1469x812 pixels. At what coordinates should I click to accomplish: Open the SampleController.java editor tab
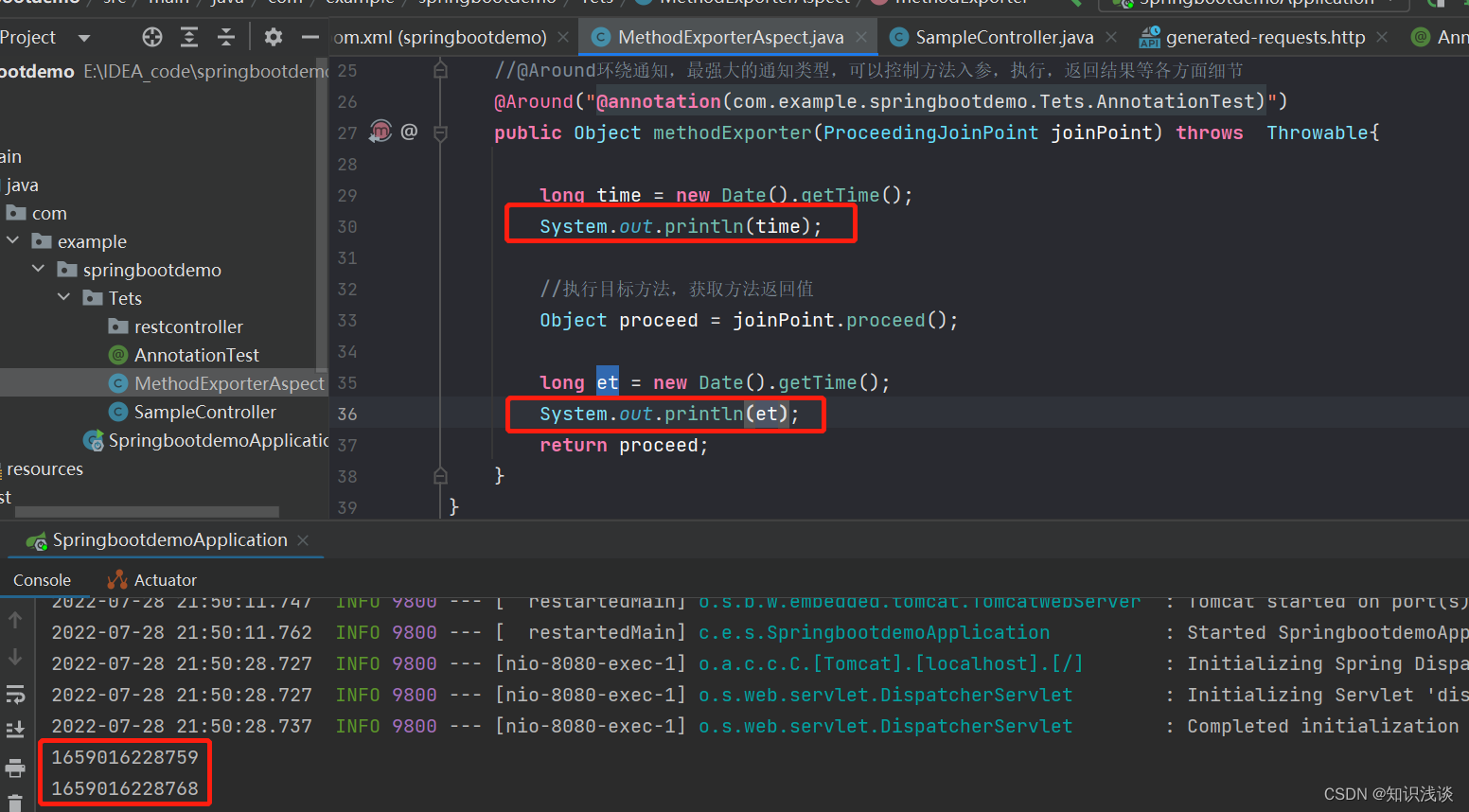tap(1004, 37)
